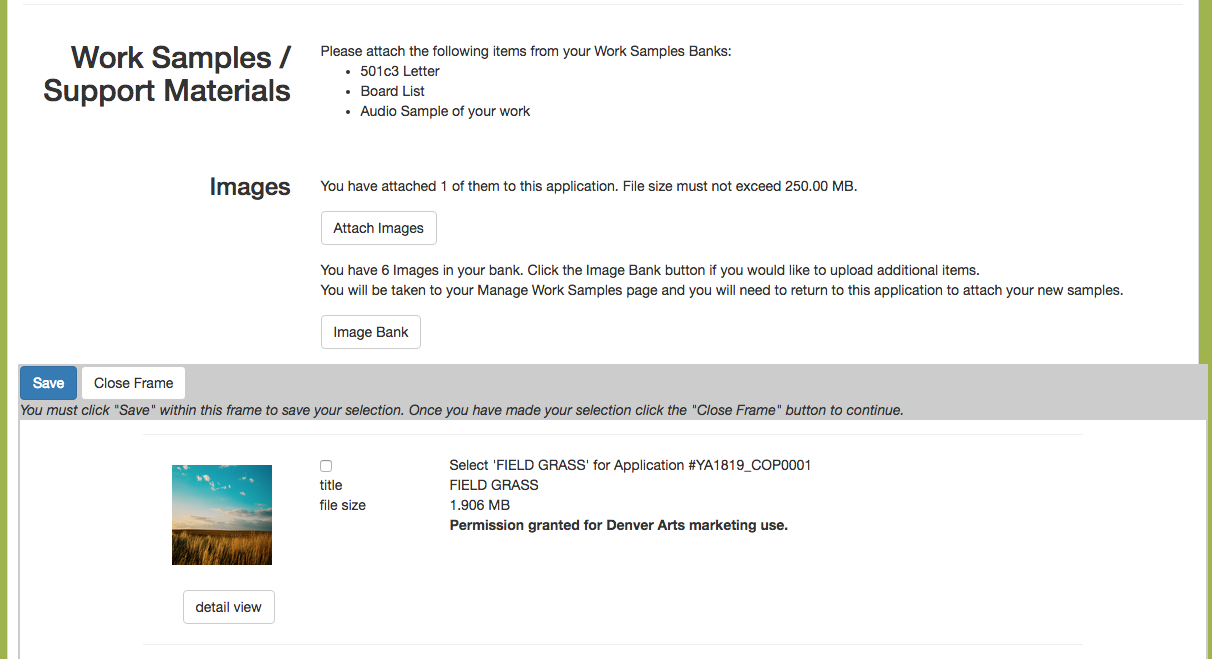The height and width of the screenshot is (659, 1212).
Task: Click the 6 Images in your bank message
Action: pyautogui.click(x=650, y=270)
